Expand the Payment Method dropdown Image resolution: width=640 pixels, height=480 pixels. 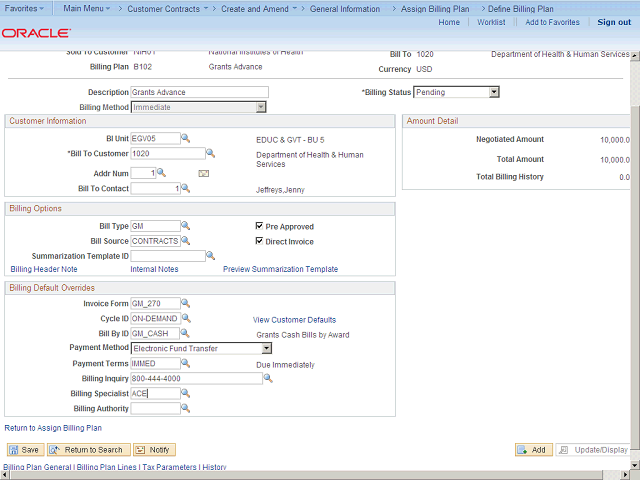266,349
